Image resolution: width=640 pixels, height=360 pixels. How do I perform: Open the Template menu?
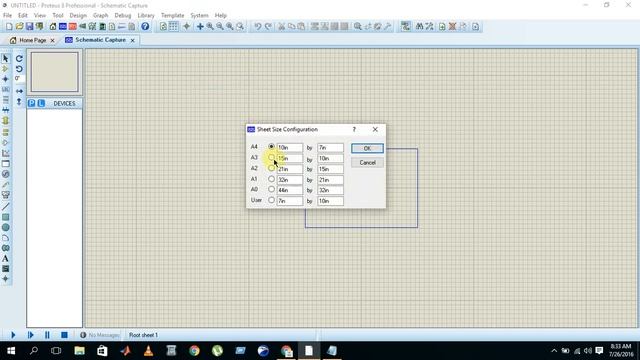coord(172,16)
